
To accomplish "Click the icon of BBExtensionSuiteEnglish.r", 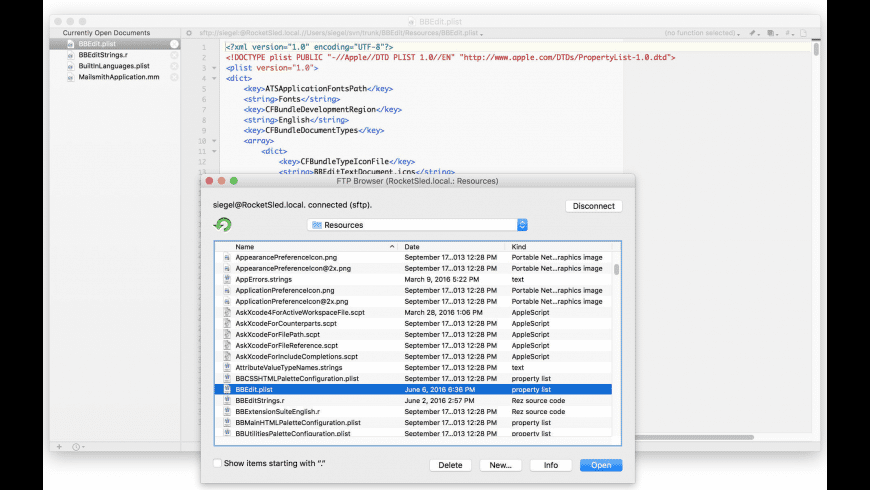I will point(227,412).
